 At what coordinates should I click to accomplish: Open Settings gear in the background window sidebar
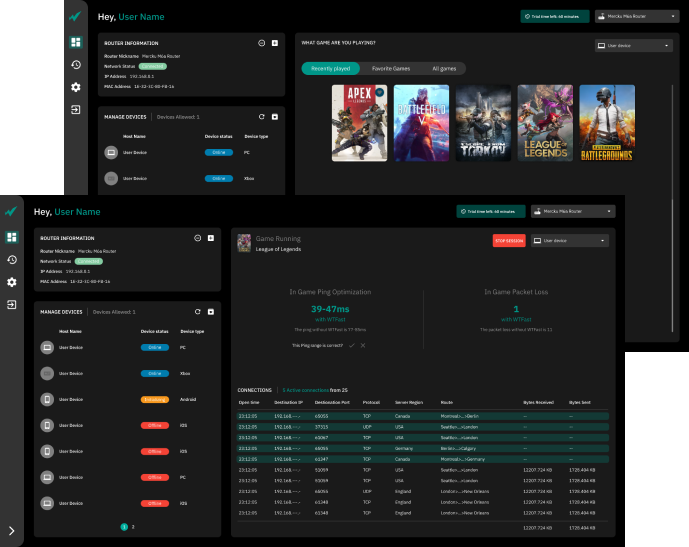[75, 87]
